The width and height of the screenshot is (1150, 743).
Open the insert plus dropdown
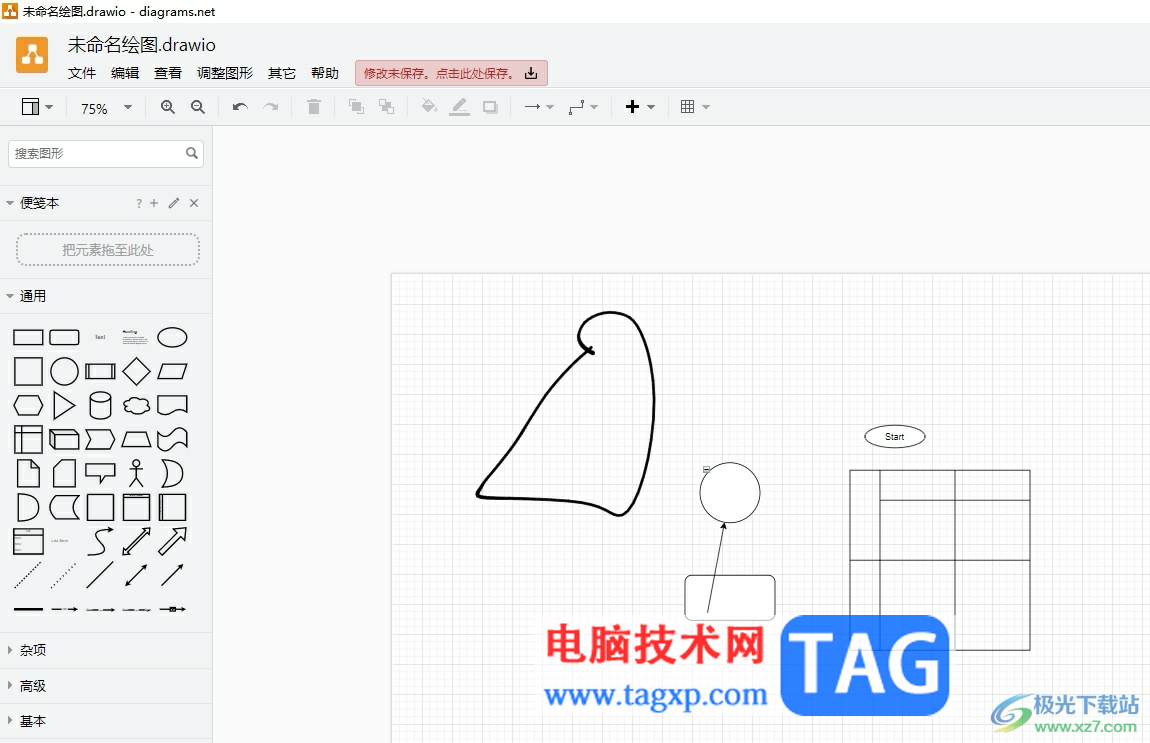[x=640, y=107]
